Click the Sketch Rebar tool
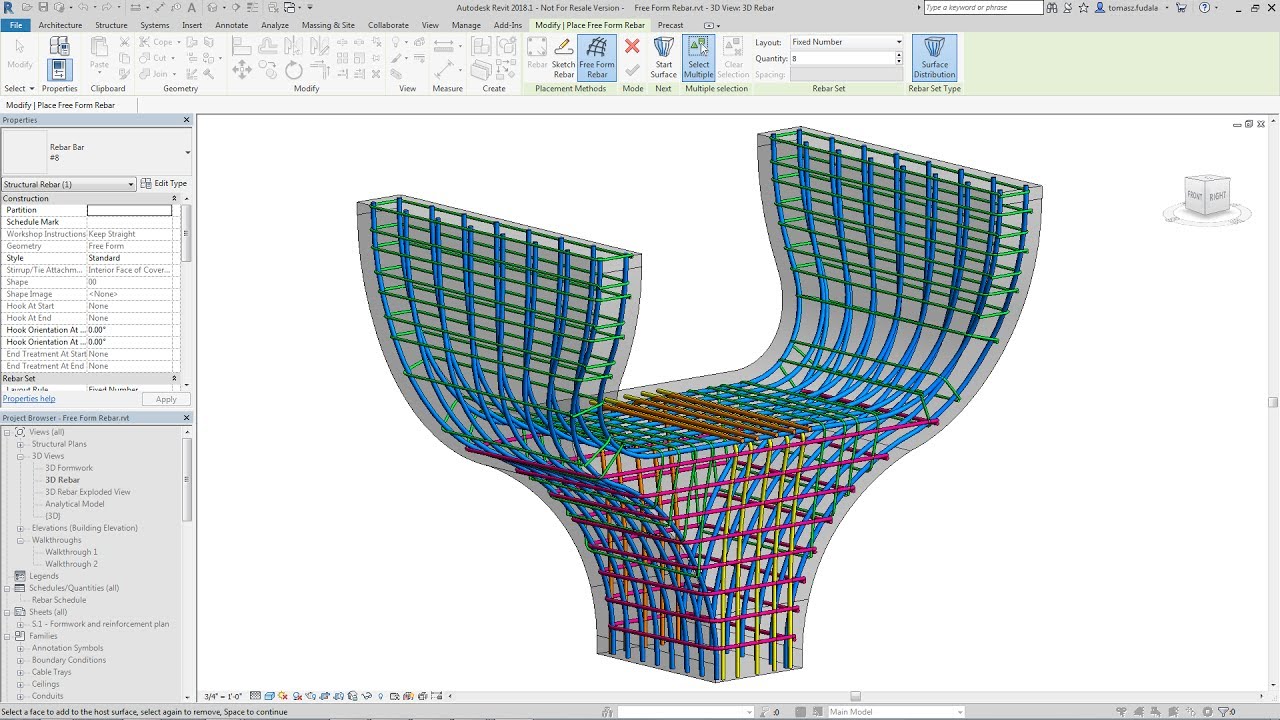1280x720 pixels. point(564,57)
